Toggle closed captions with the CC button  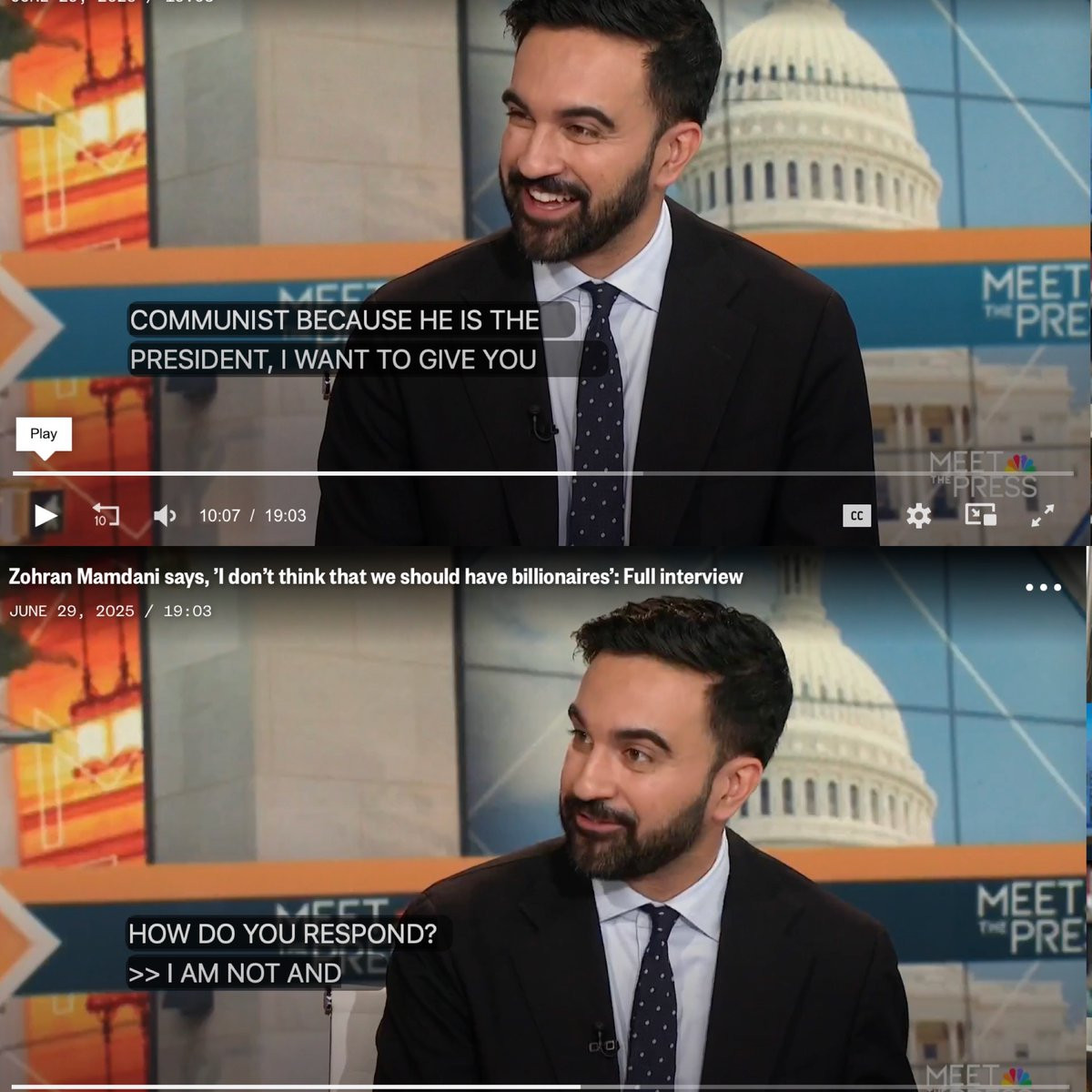pos(856,516)
